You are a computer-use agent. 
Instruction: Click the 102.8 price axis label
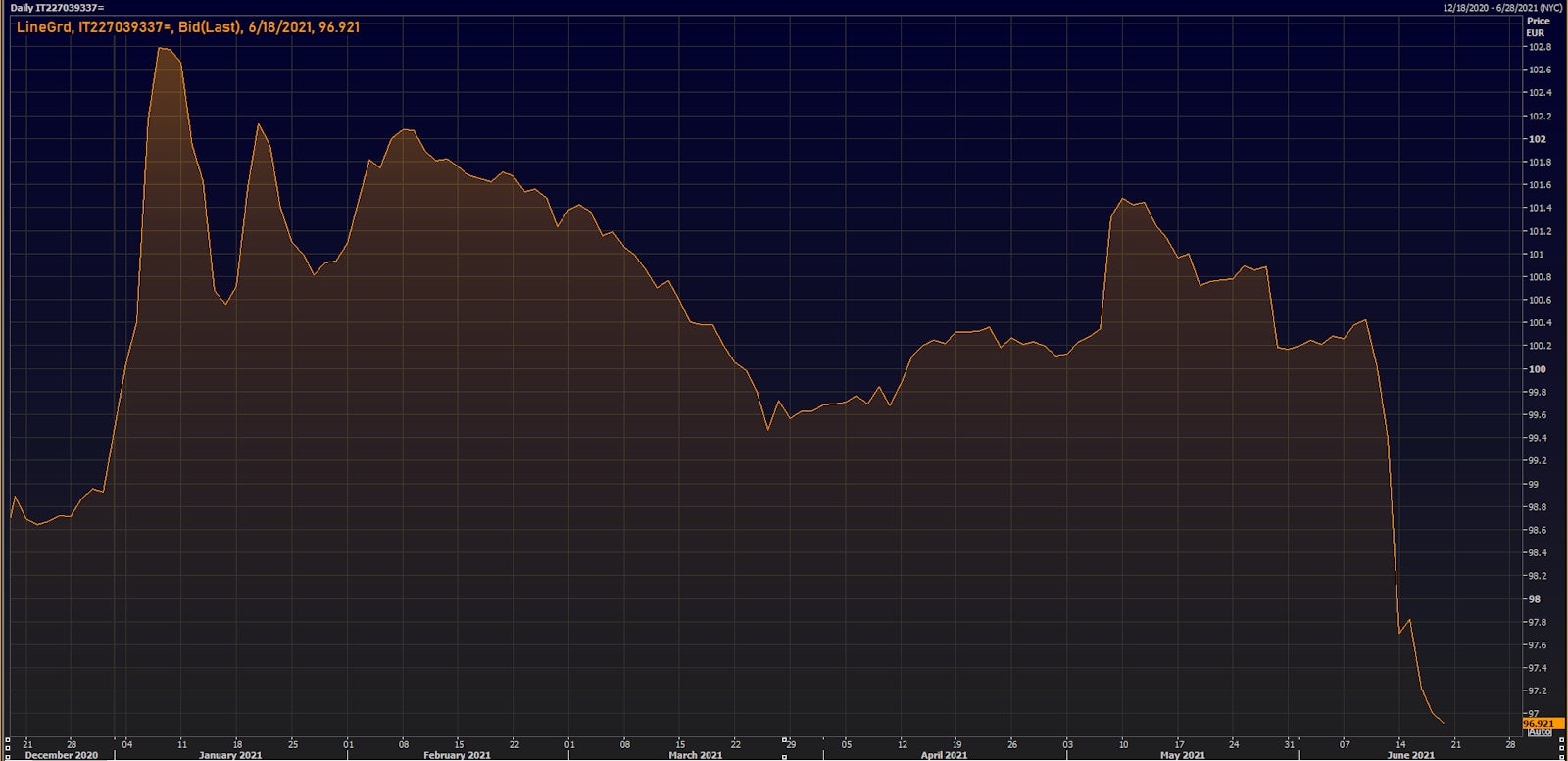(1540, 47)
